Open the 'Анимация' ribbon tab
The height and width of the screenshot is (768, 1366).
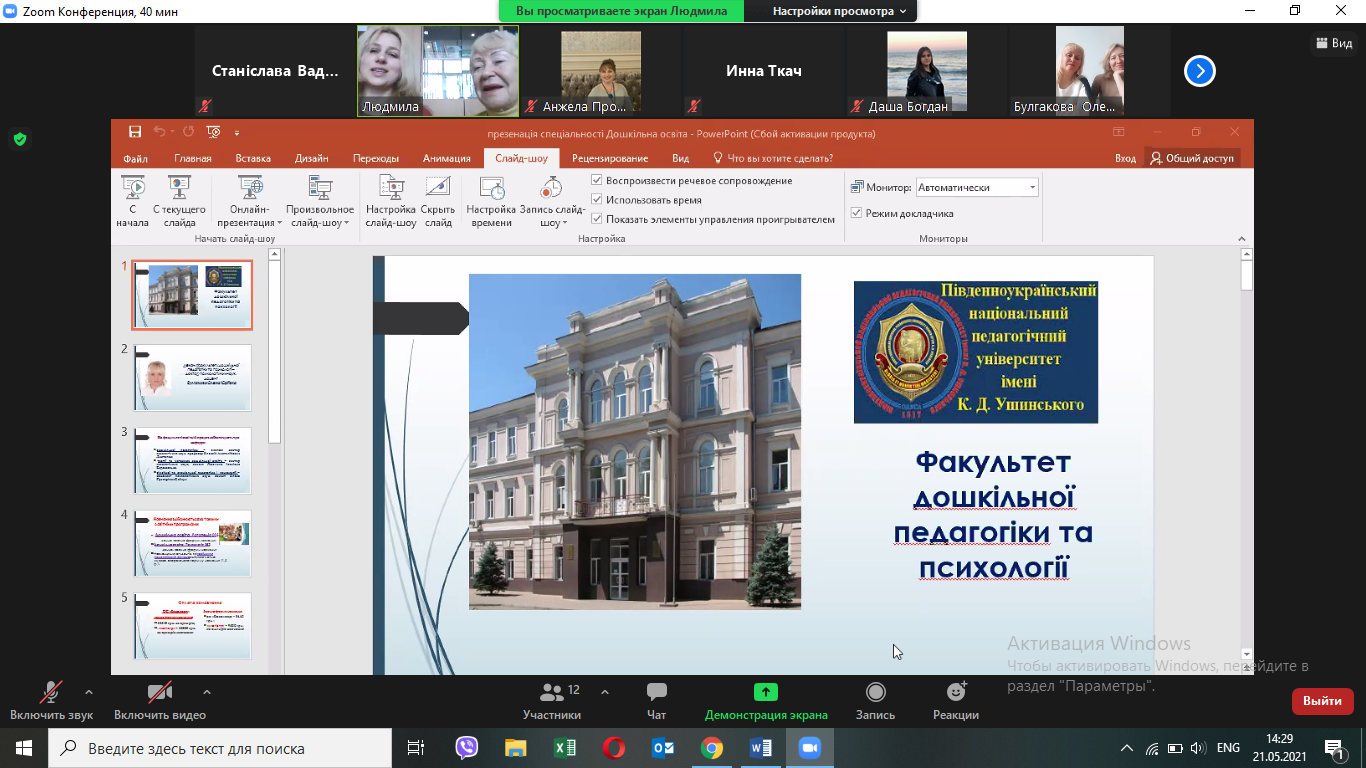pos(446,158)
